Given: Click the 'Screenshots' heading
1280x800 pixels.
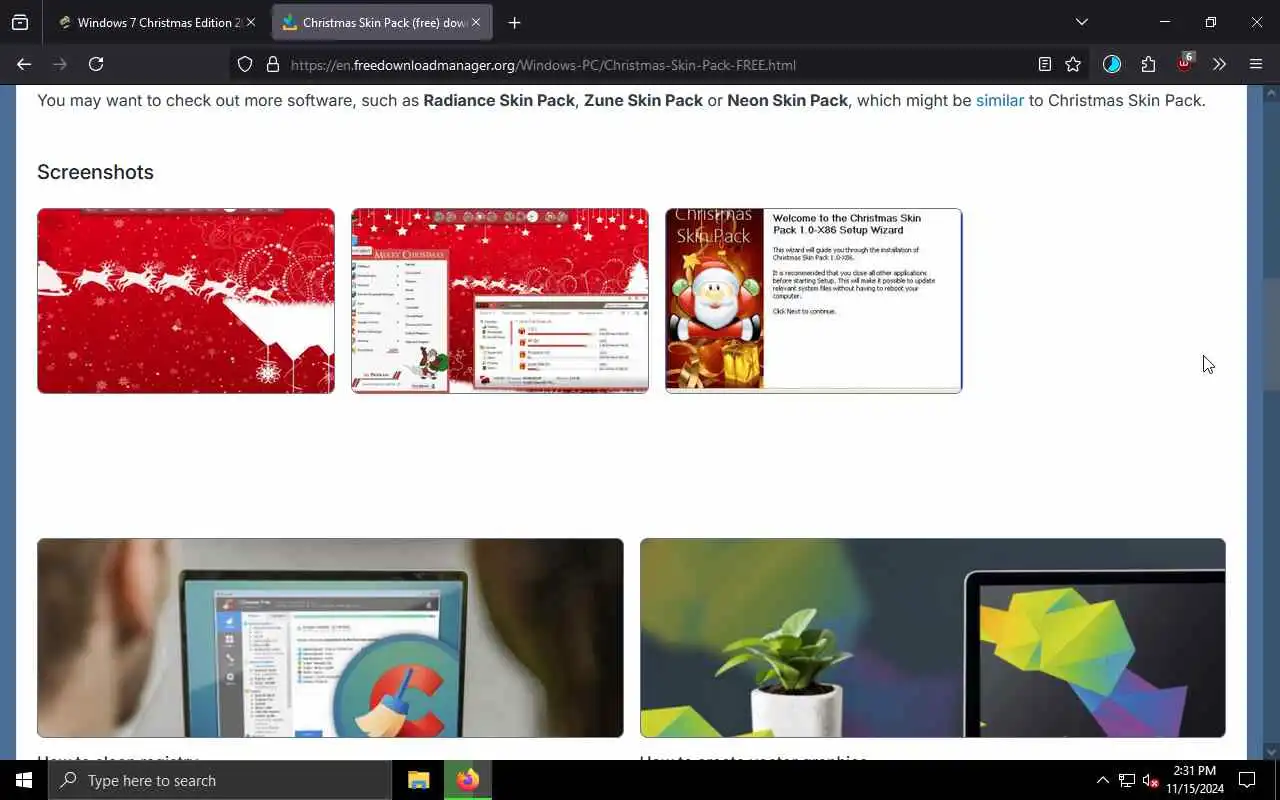Looking at the screenshot, I should click(x=95, y=172).
